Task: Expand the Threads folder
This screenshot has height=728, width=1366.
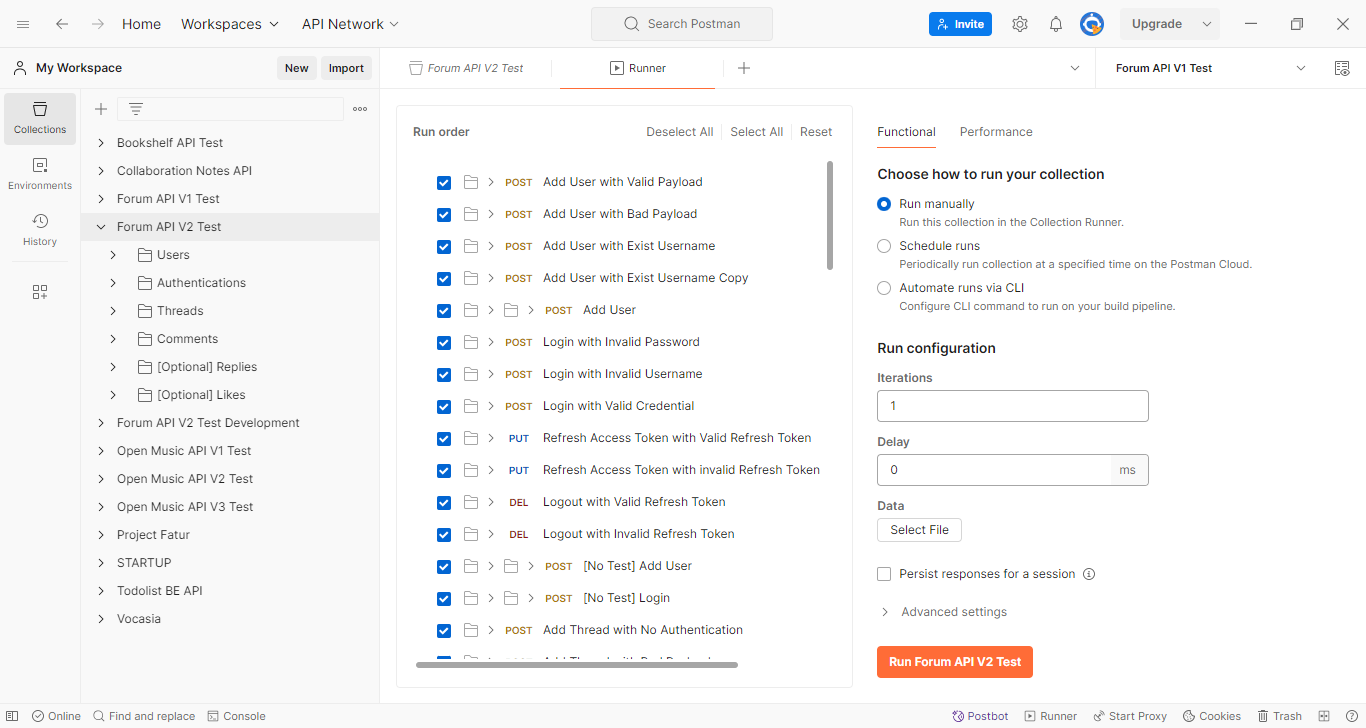Action: pos(113,311)
